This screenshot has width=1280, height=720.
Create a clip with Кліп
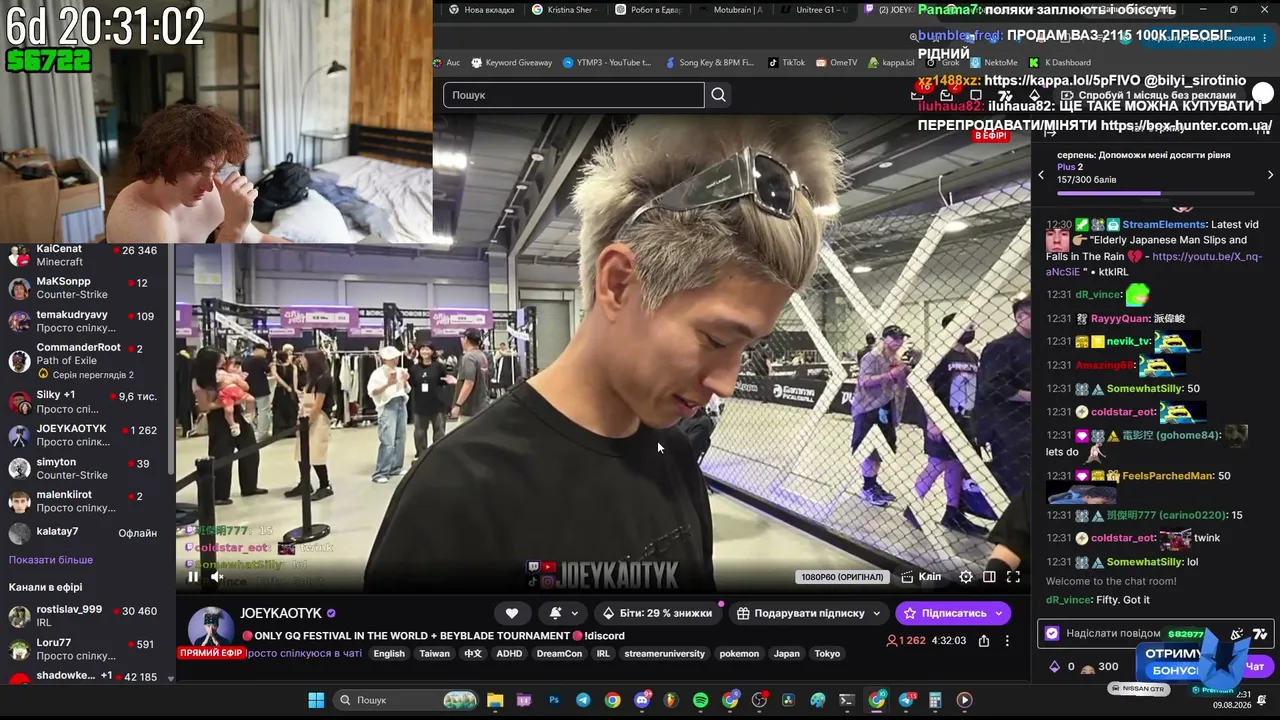pos(921,577)
